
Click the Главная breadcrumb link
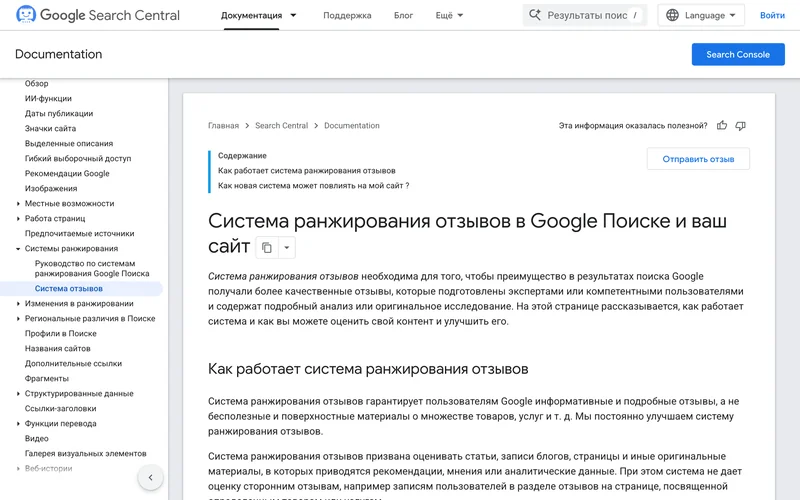pos(223,126)
